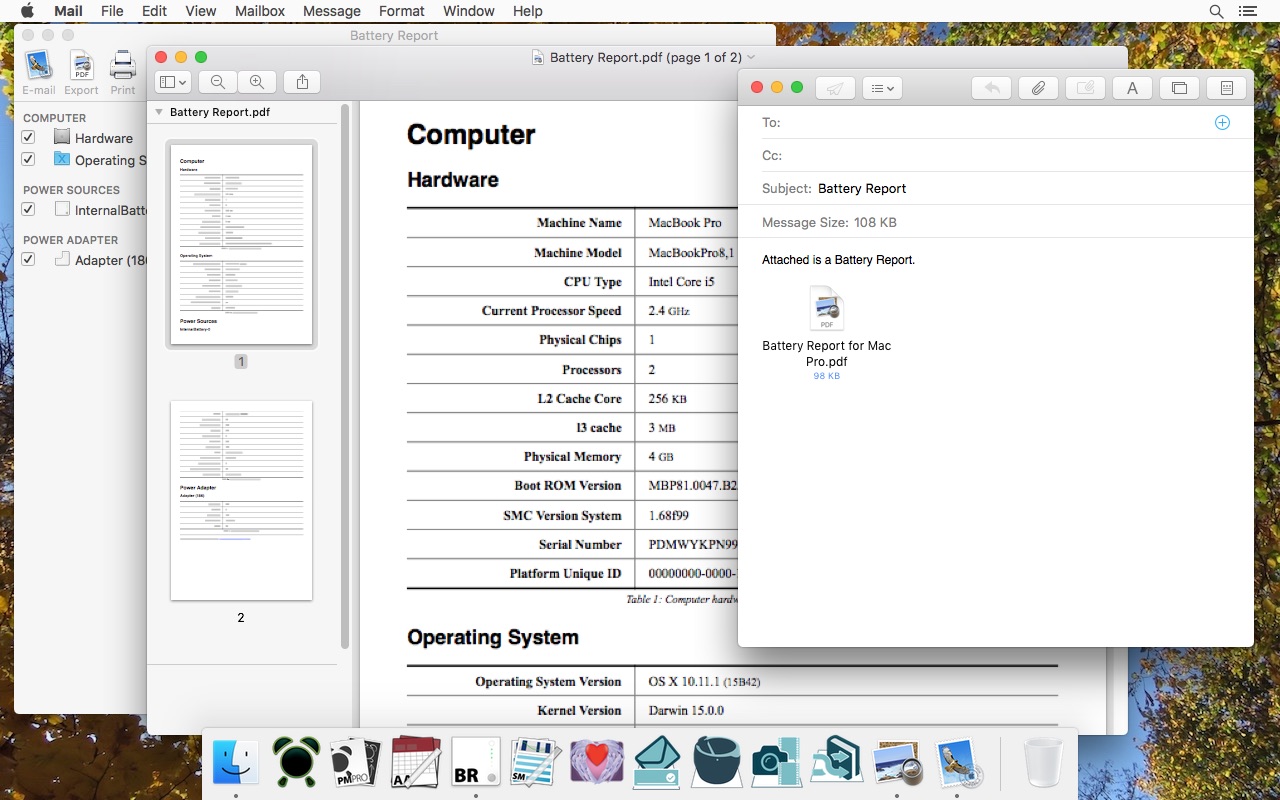Viewport: 1280px width, 800px height.
Task: Open the Share button in Preview toolbar
Action: [x=303, y=83]
